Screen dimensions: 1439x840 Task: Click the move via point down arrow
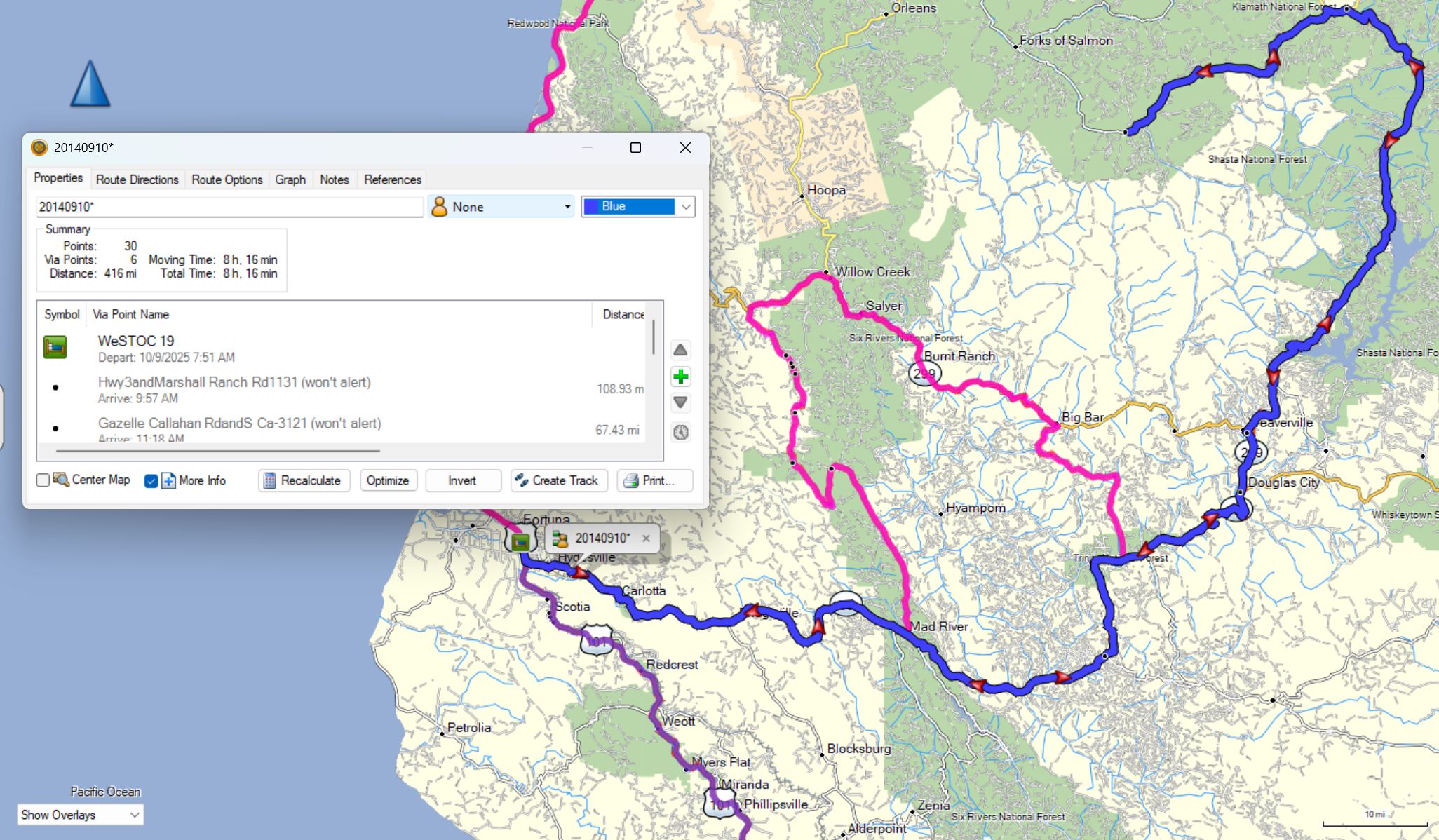click(x=680, y=403)
